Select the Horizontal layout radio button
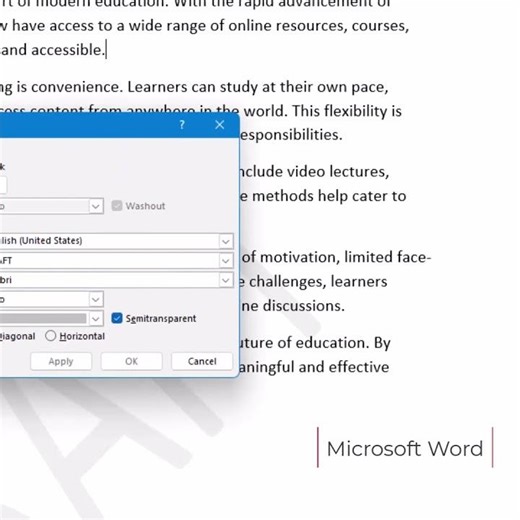 [51, 336]
